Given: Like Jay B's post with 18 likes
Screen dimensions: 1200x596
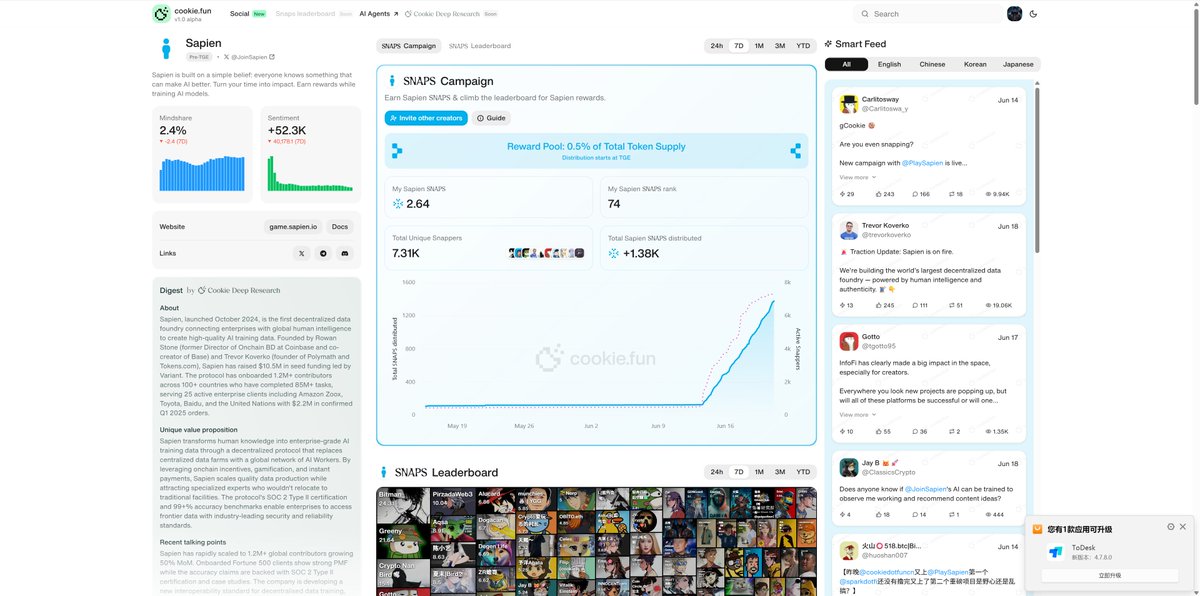Looking at the screenshot, I should [x=882, y=515].
